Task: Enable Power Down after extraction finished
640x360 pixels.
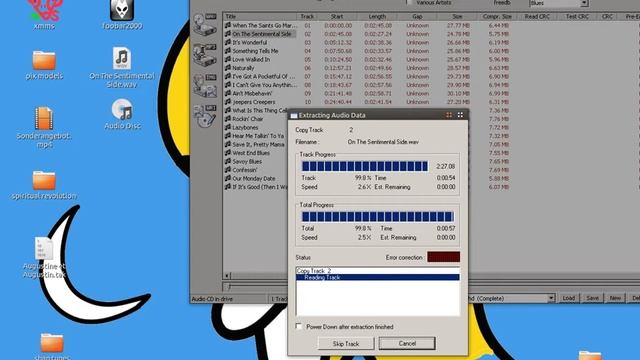Action: tap(299, 327)
